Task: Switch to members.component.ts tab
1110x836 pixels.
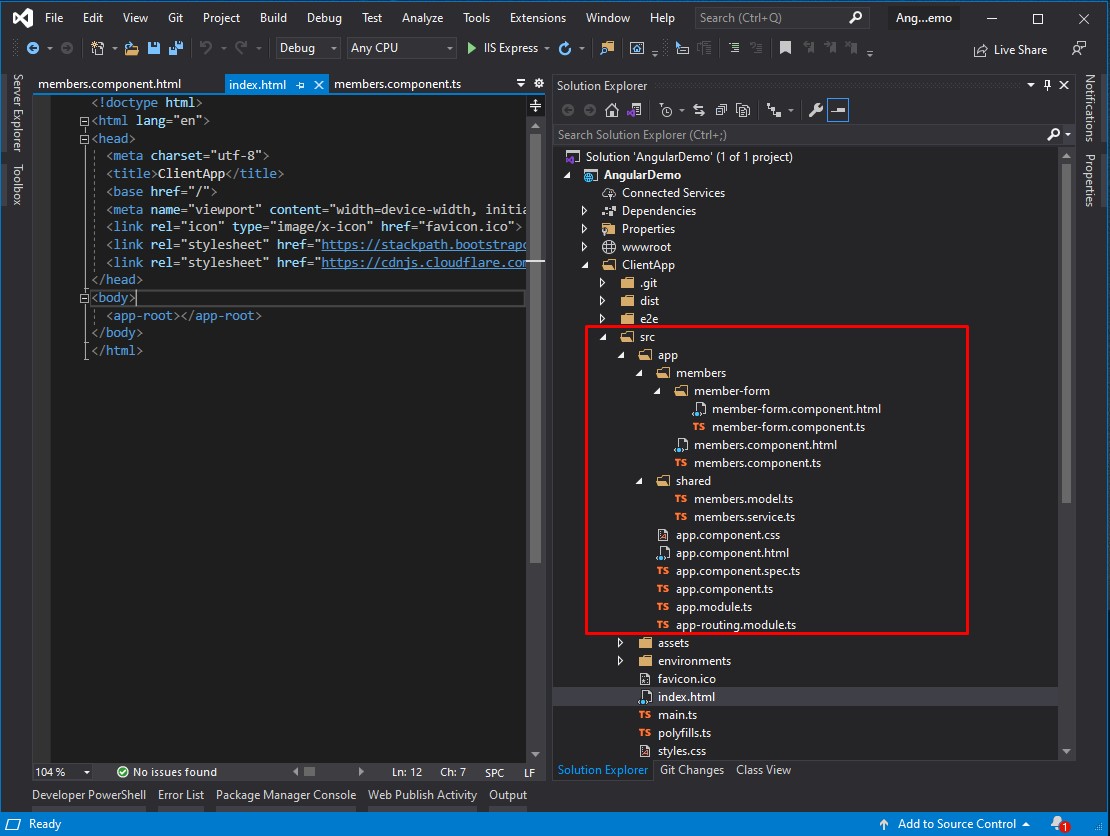Action: [397, 84]
